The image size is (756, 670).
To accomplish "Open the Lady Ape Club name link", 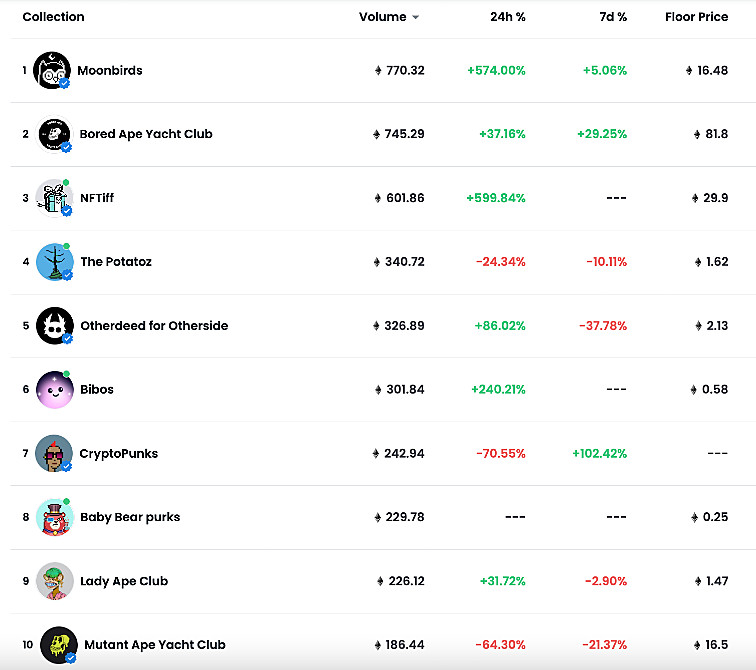I will click(124, 581).
